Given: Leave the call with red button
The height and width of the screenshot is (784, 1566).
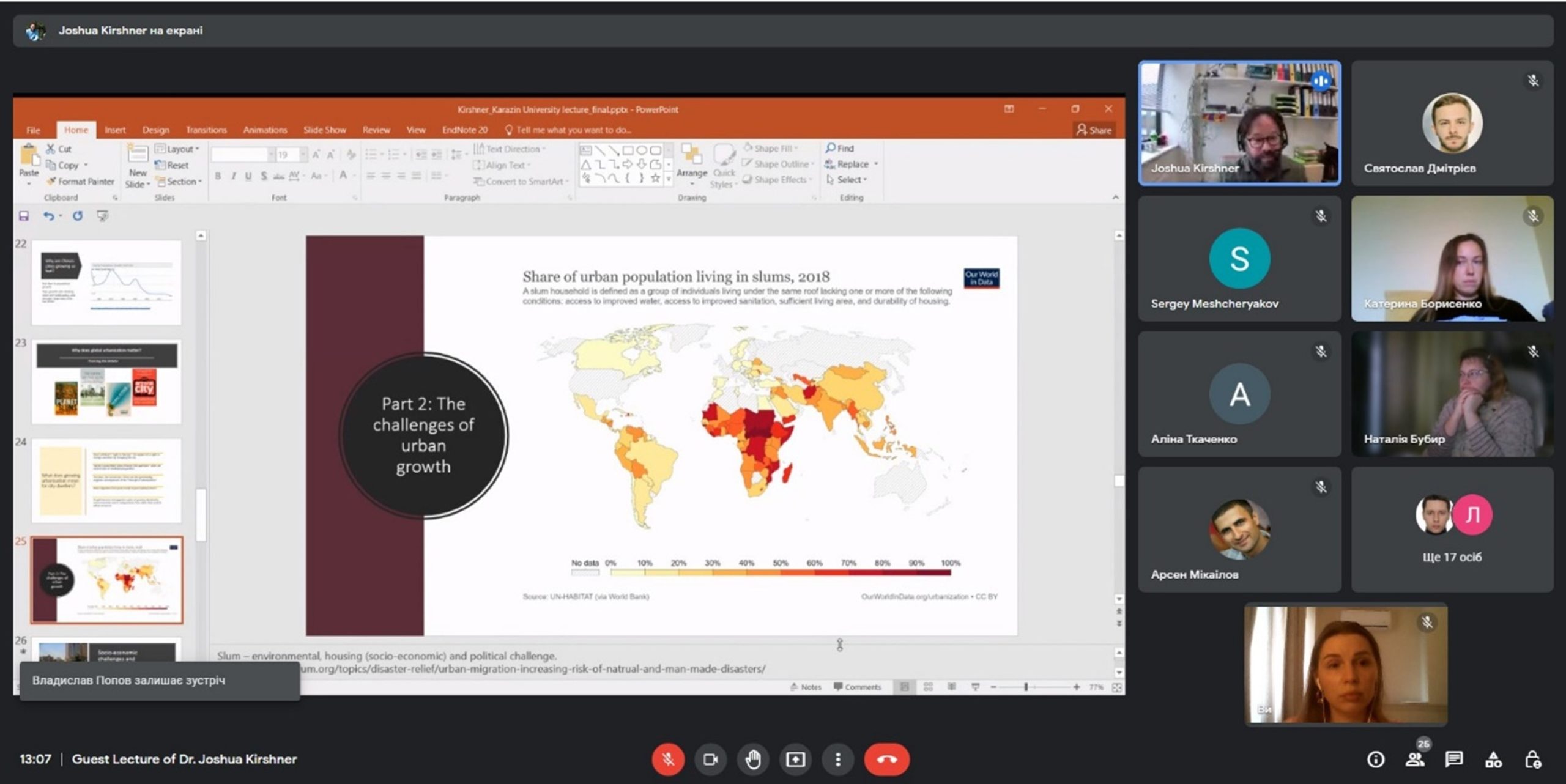Looking at the screenshot, I should click(x=886, y=760).
